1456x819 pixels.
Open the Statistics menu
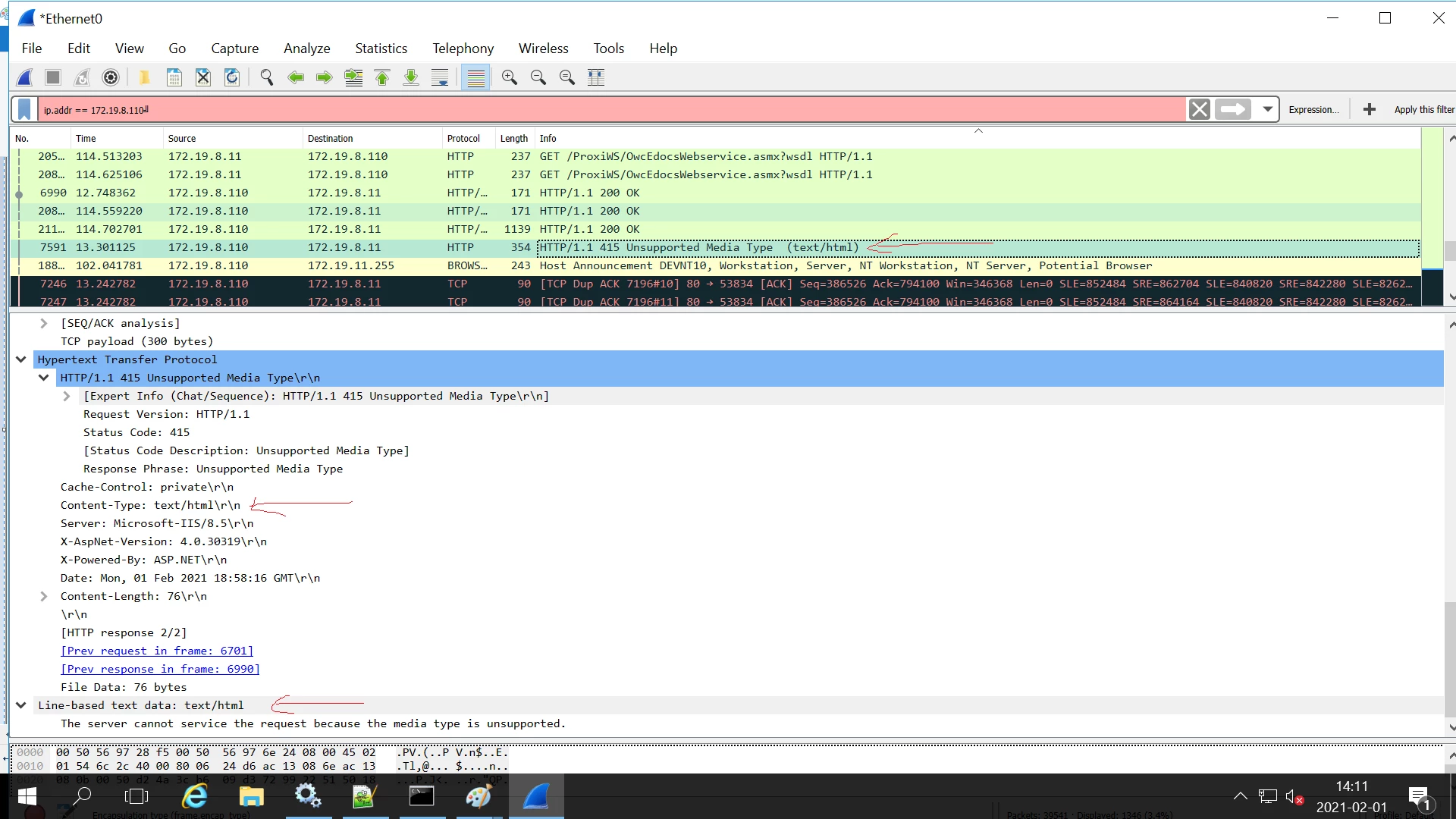point(381,49)
